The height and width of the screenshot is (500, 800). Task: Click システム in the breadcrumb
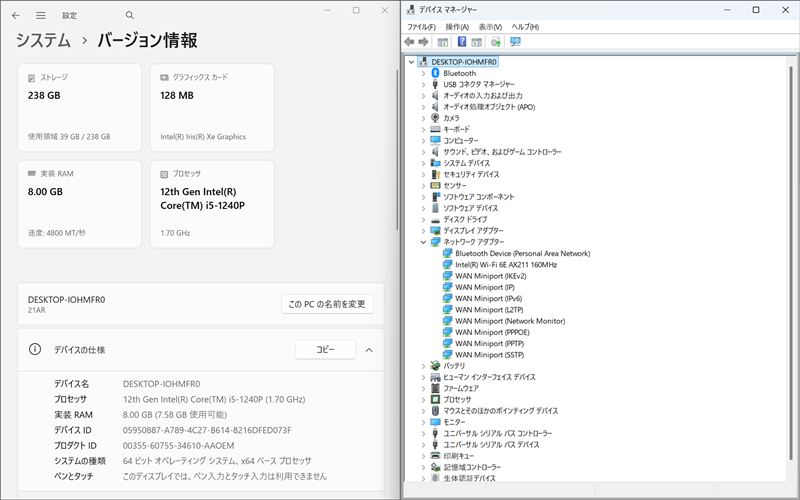43,41
